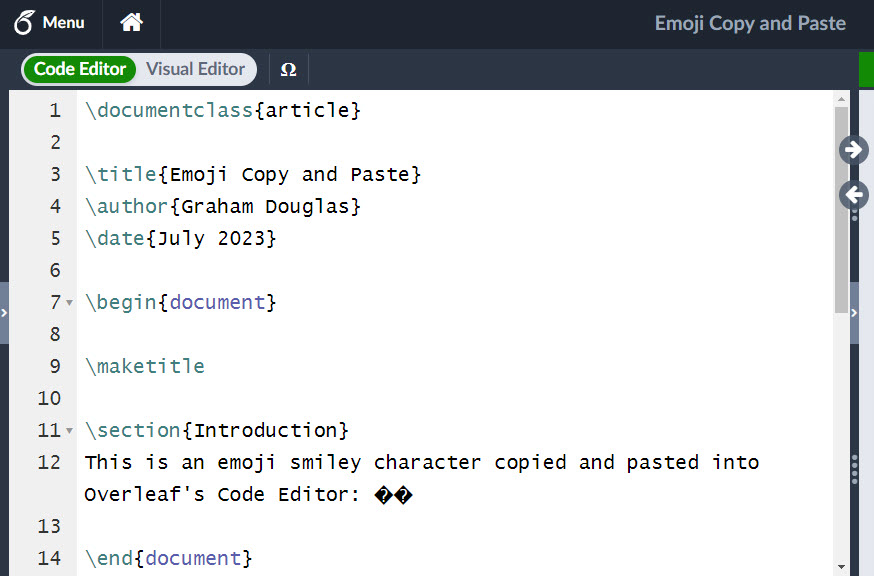Collapse the document block fold arrow at line 7
874x576 pixels.
pyautogui.click(x=69, y=302)
